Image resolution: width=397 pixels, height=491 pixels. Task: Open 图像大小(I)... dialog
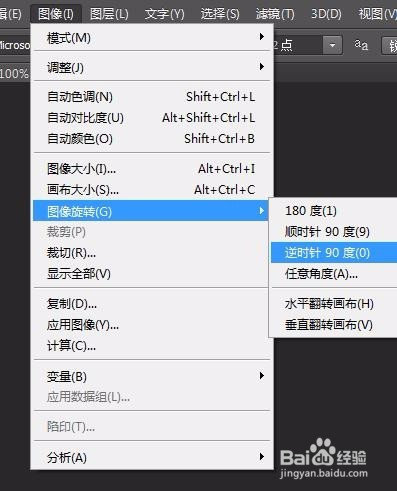pos(152,169)
